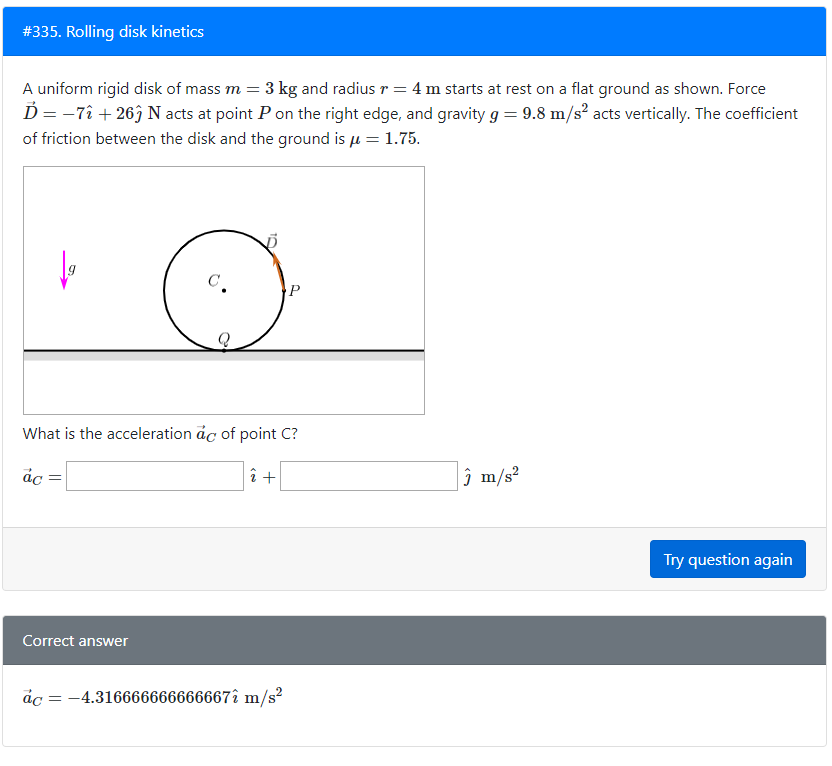Click the second acceleration input field
Image resolution: width=832 pixels, height=766 pixels.
[369, 476]
